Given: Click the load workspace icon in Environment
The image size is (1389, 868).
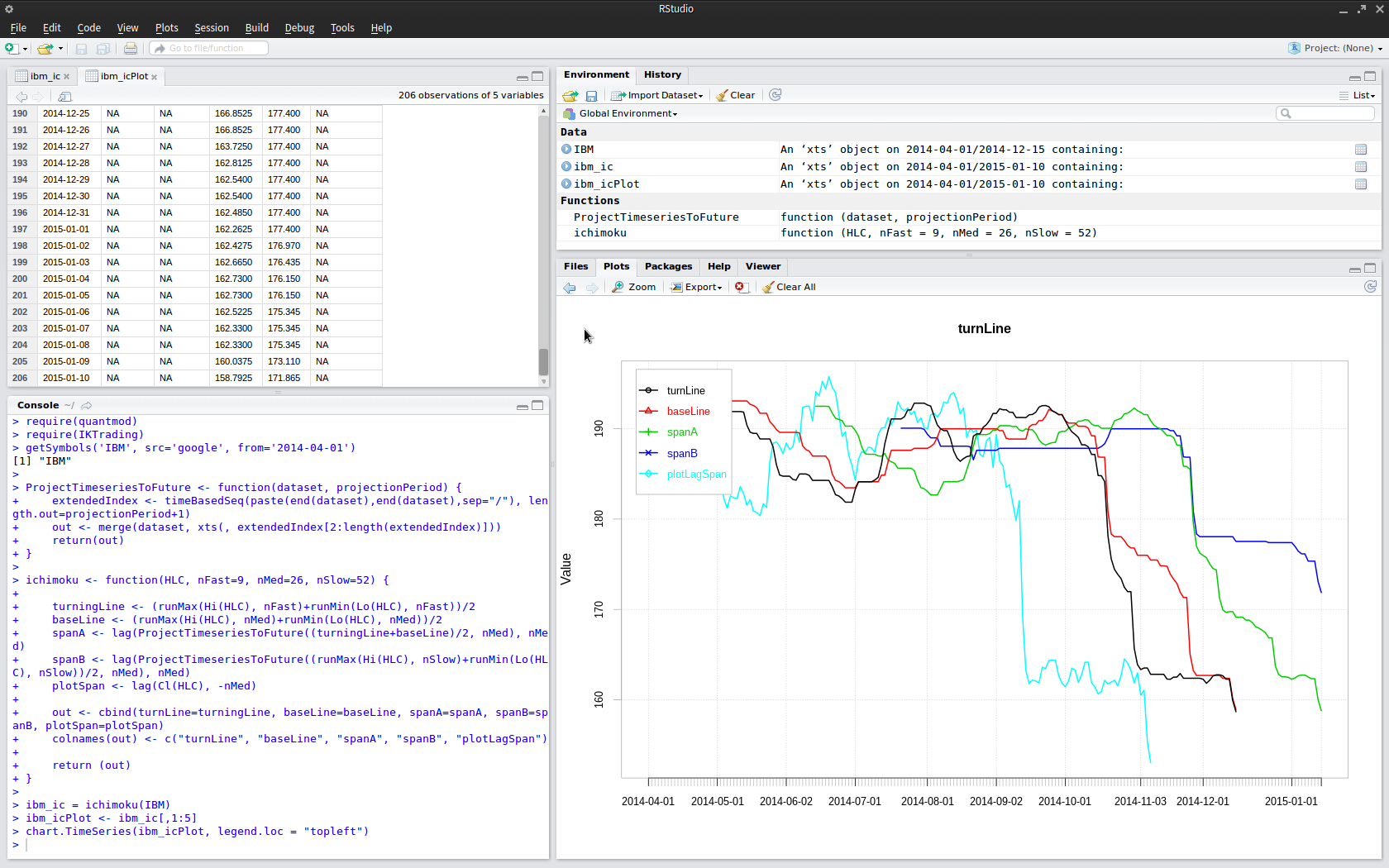Looking at the screenshot, I should pos(570,96).
